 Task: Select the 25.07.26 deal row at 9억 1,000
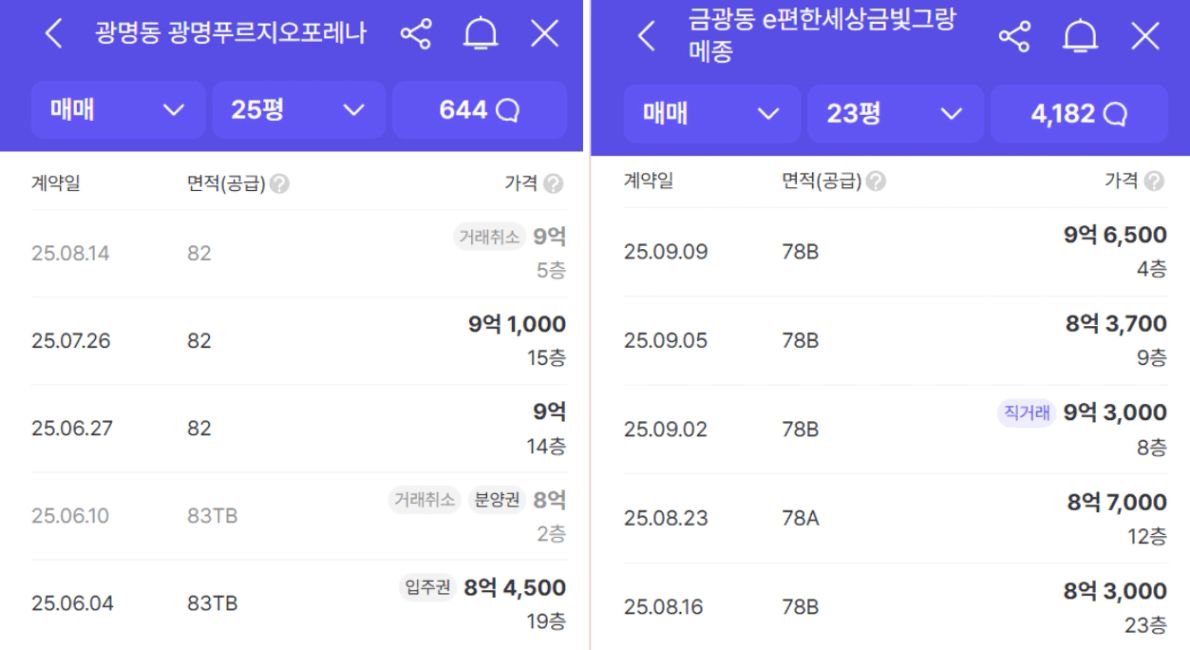tap(298, 341)
